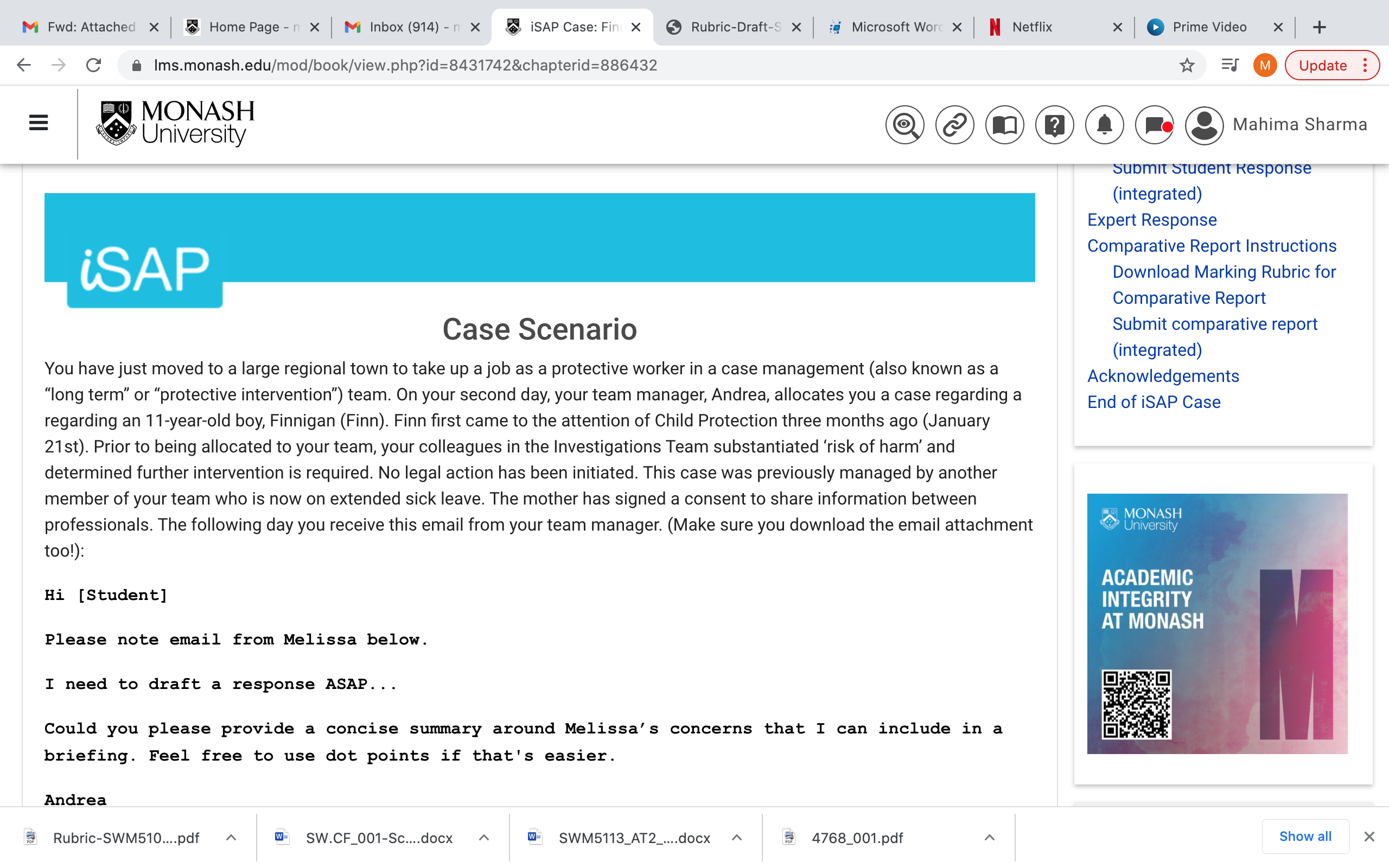The height and width of the screenshot is (868, 1389).
Task: Click the bookmarks/reading list icon
Action: pyautogui.click(x=1229, y=65)
